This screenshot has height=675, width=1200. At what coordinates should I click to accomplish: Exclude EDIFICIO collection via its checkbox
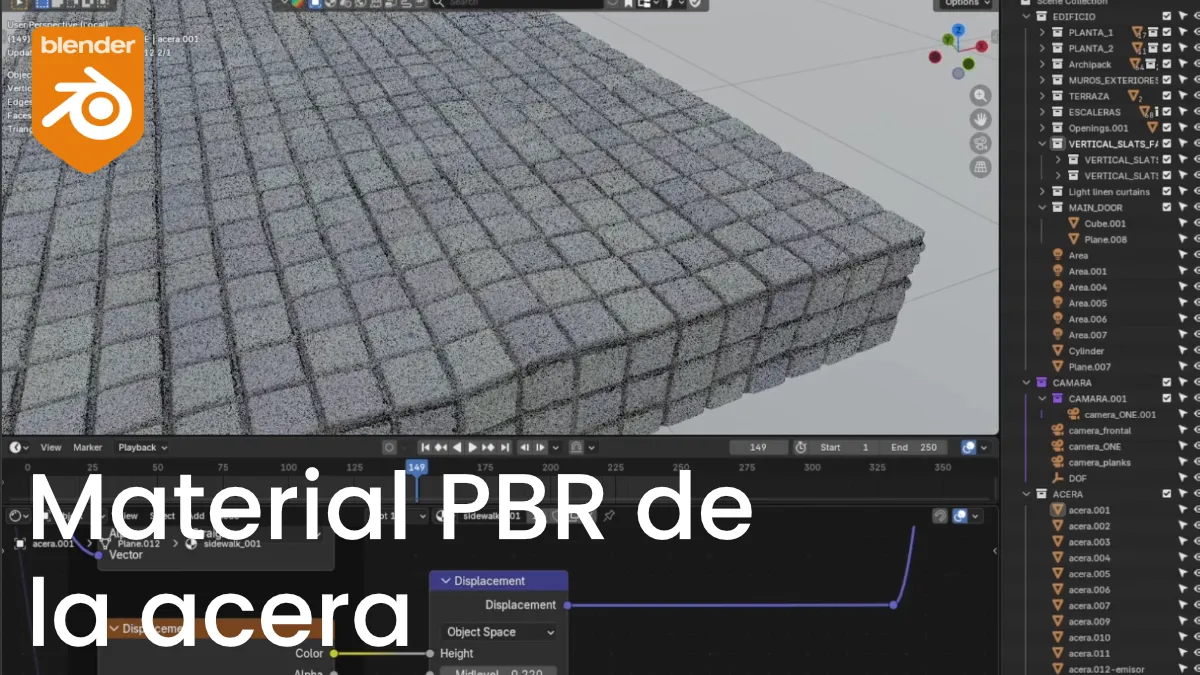tap(1167, 16)
